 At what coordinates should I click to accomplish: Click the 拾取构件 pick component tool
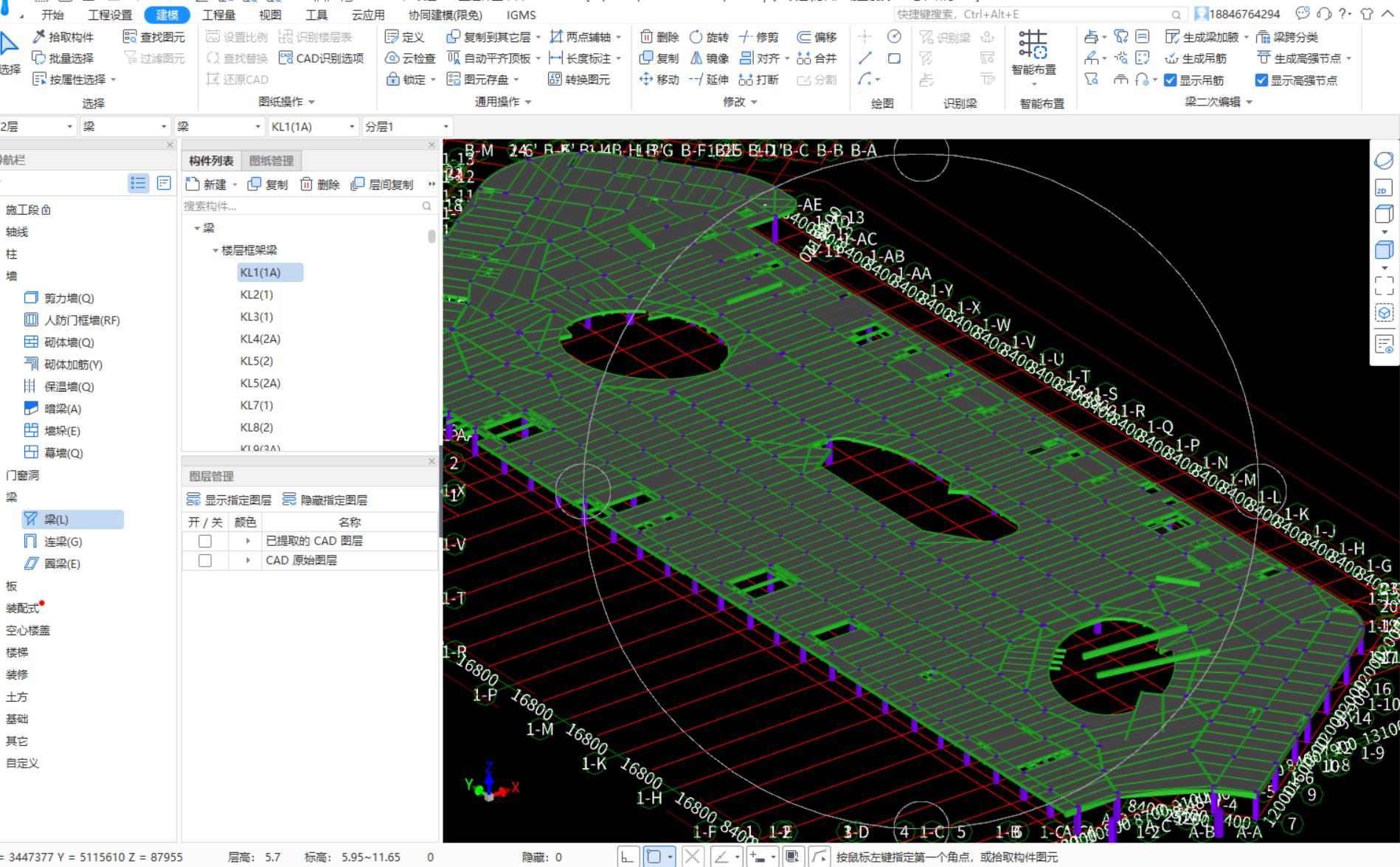click(x=63, y=37)
